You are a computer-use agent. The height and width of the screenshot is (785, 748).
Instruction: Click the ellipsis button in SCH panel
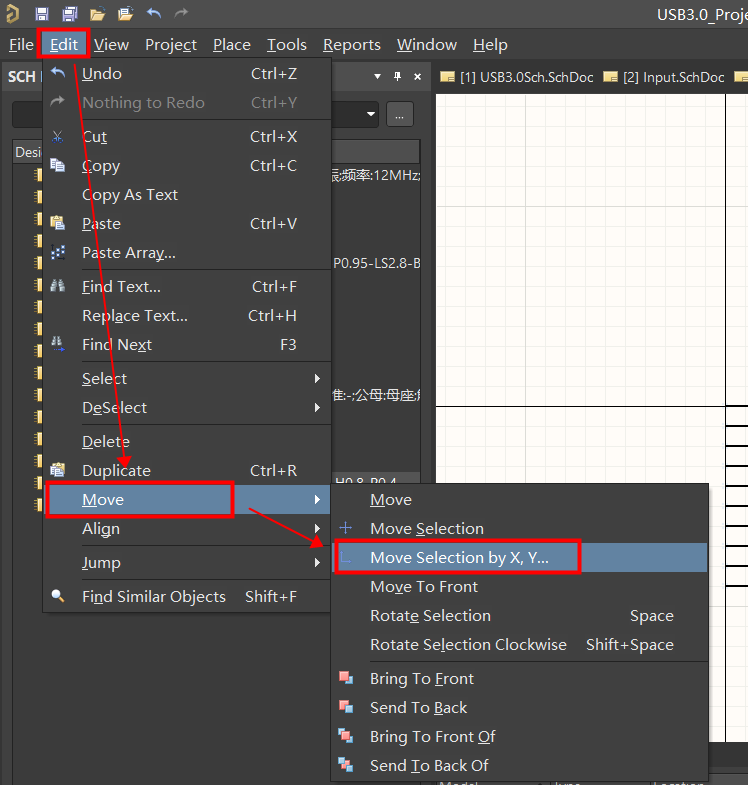pyautogui.click(x=399, y=114)
